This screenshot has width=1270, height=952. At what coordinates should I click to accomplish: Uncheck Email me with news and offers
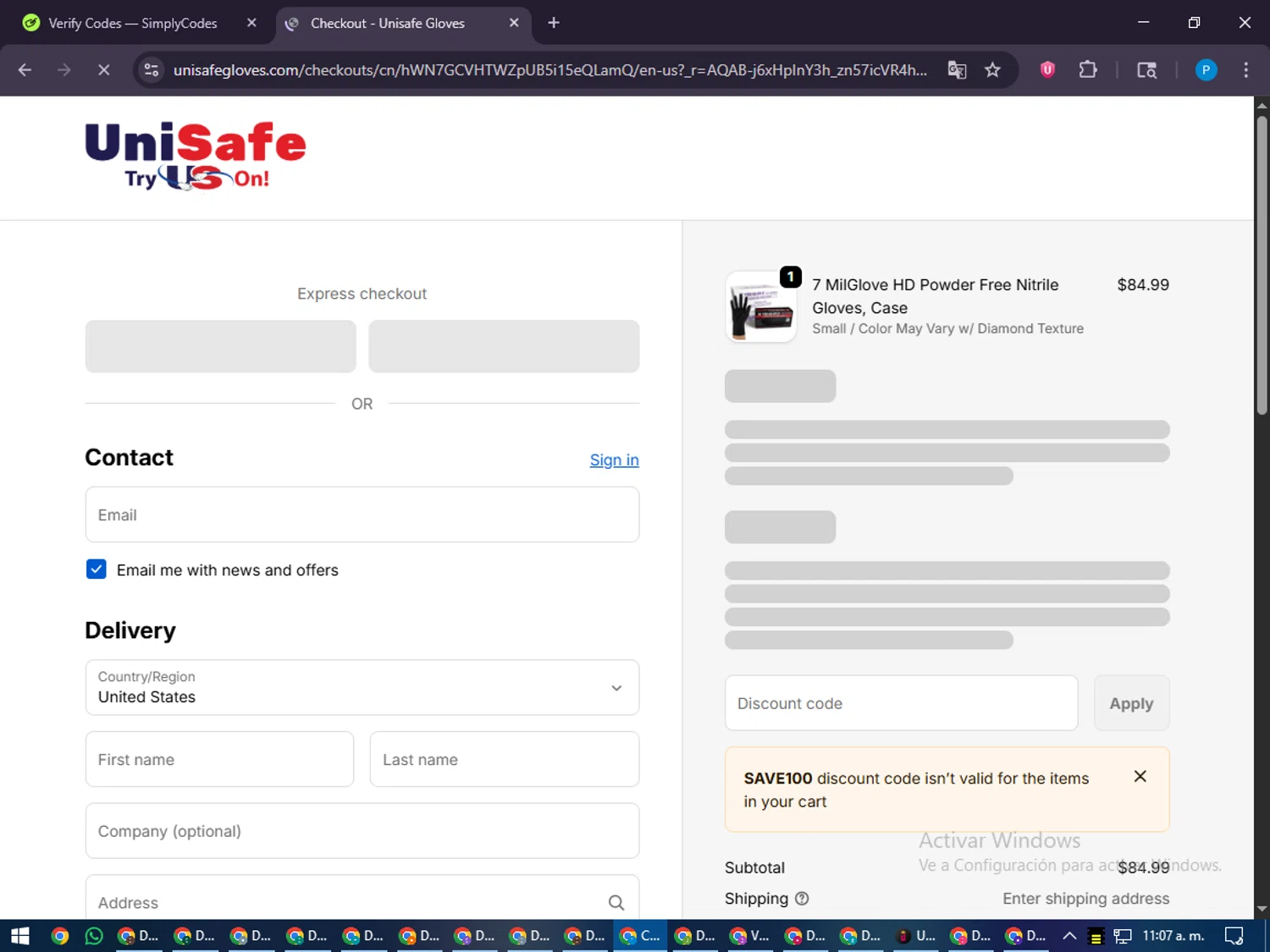pyautogui.click(x=97, y=570)
